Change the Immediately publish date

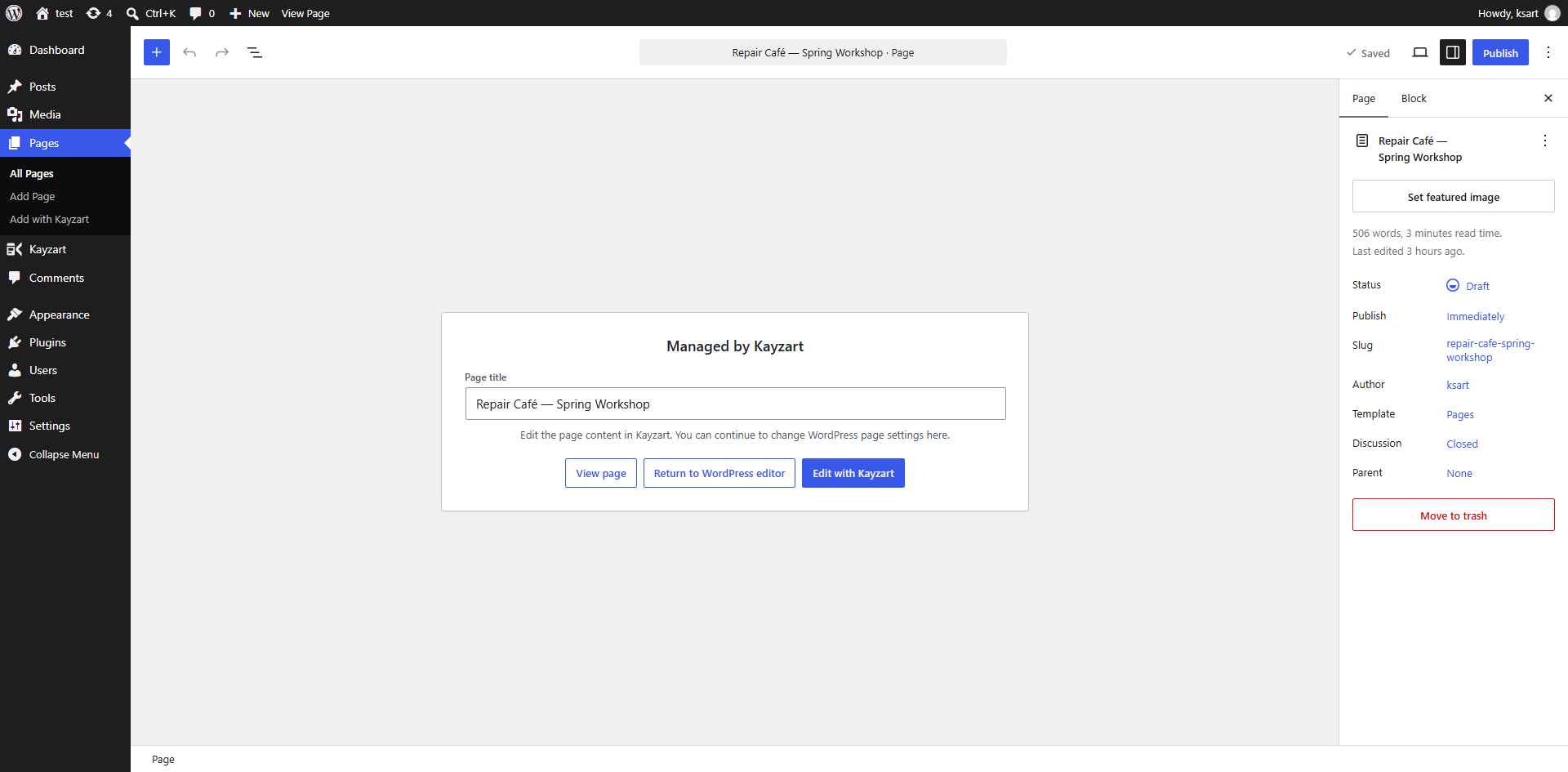point(1475,316)
